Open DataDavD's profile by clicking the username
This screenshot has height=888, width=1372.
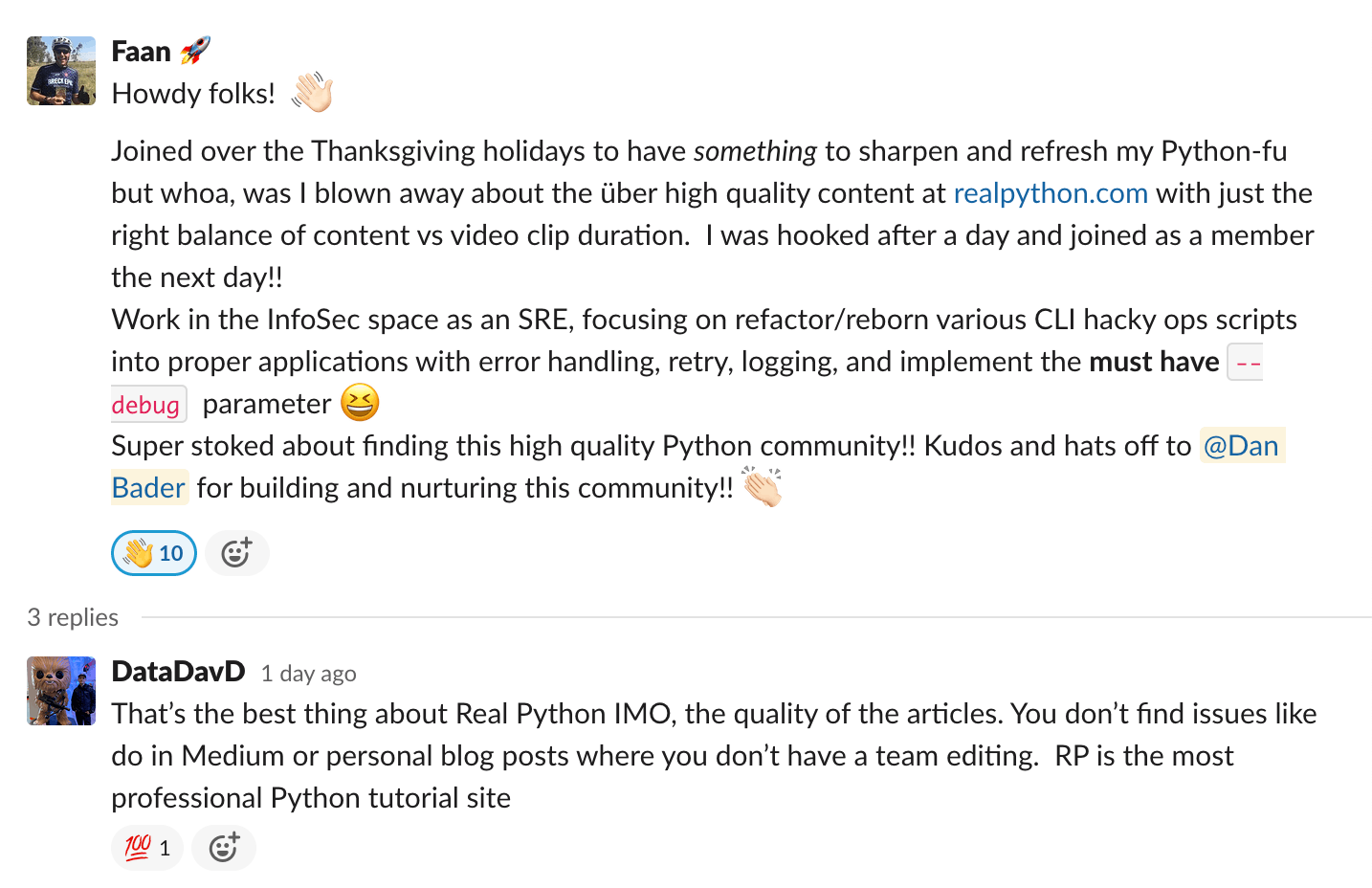tap(178, 671)
